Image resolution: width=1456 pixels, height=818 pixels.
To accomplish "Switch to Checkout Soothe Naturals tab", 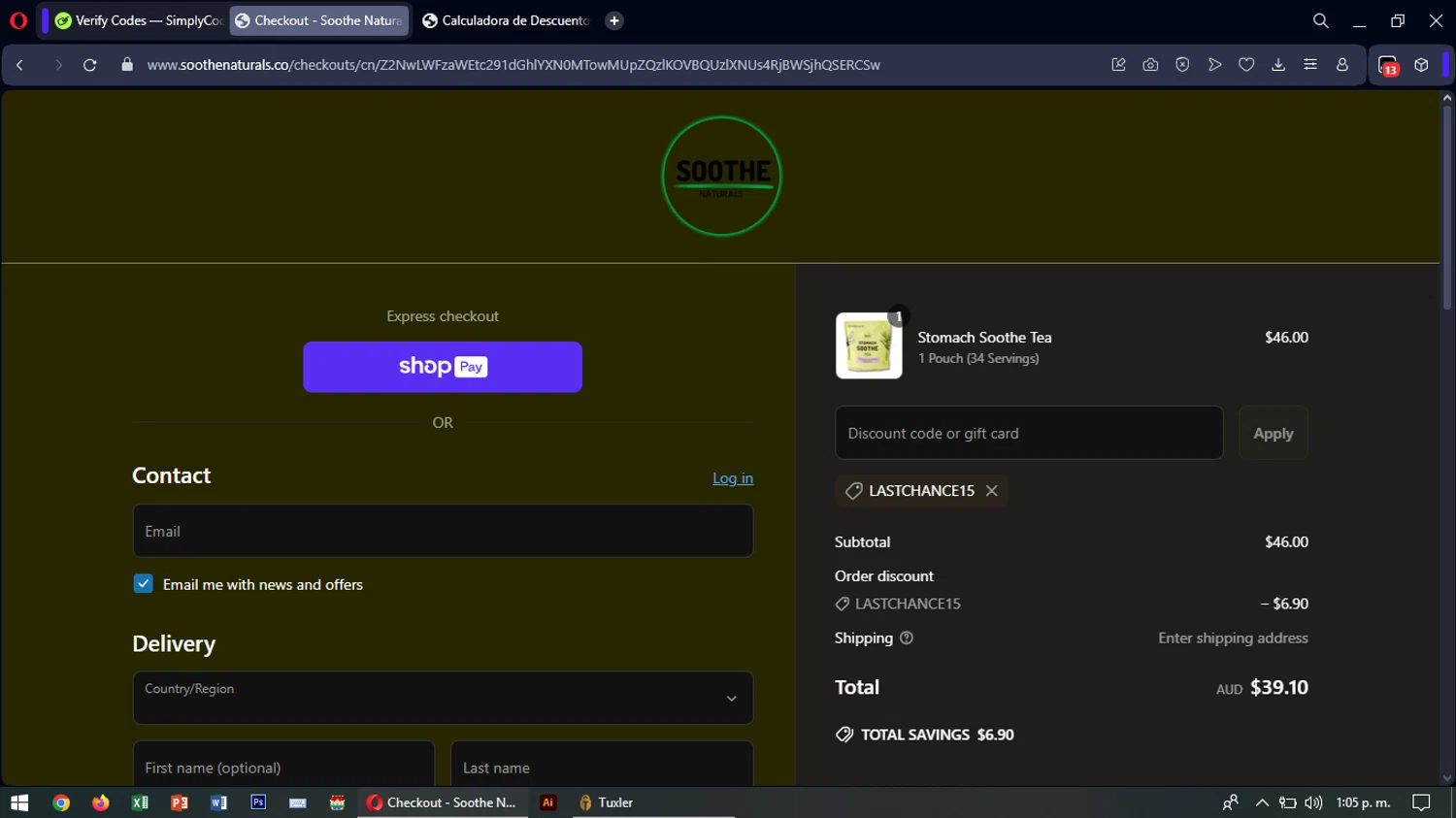I will [319, 20].
